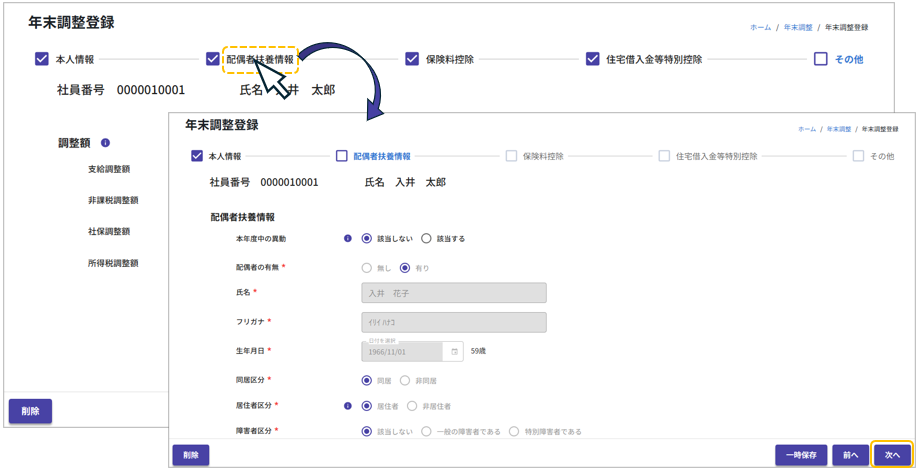Click the フリガナ input field
921x472 pixels.
pyautogui.click(x=453, y=322)
